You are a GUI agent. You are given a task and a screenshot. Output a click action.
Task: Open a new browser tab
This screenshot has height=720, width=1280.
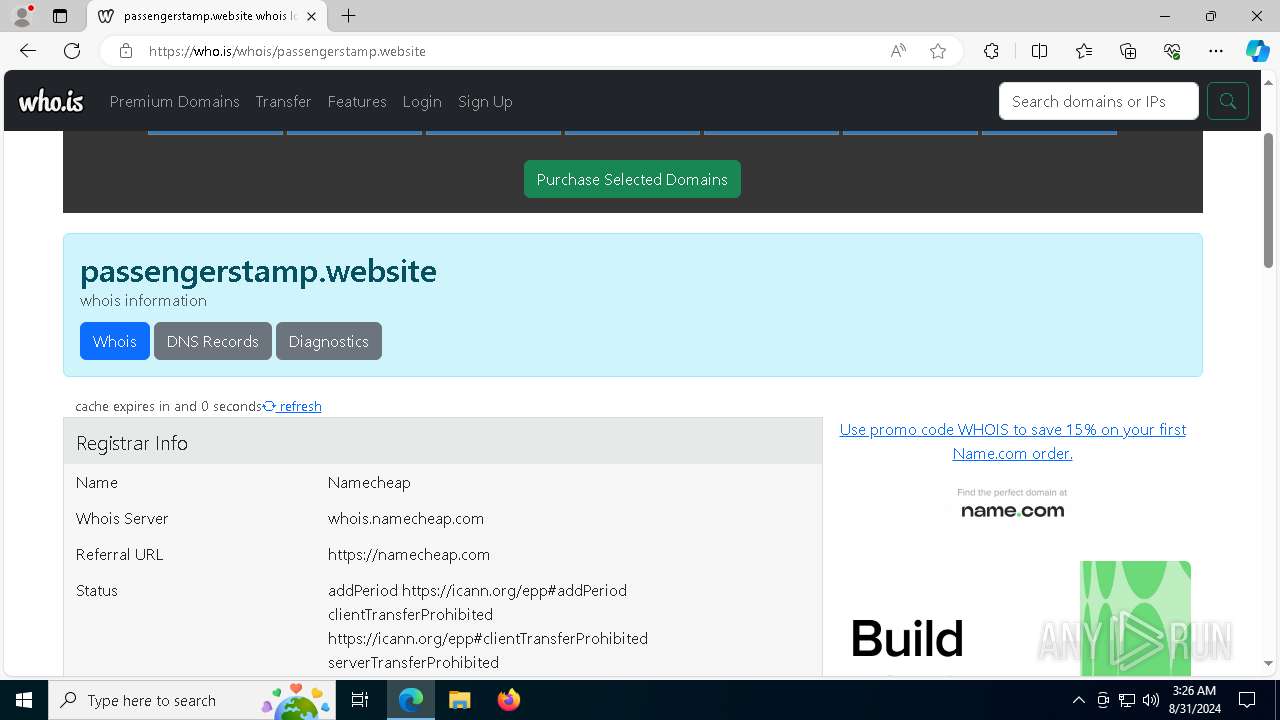click(348, 16)
